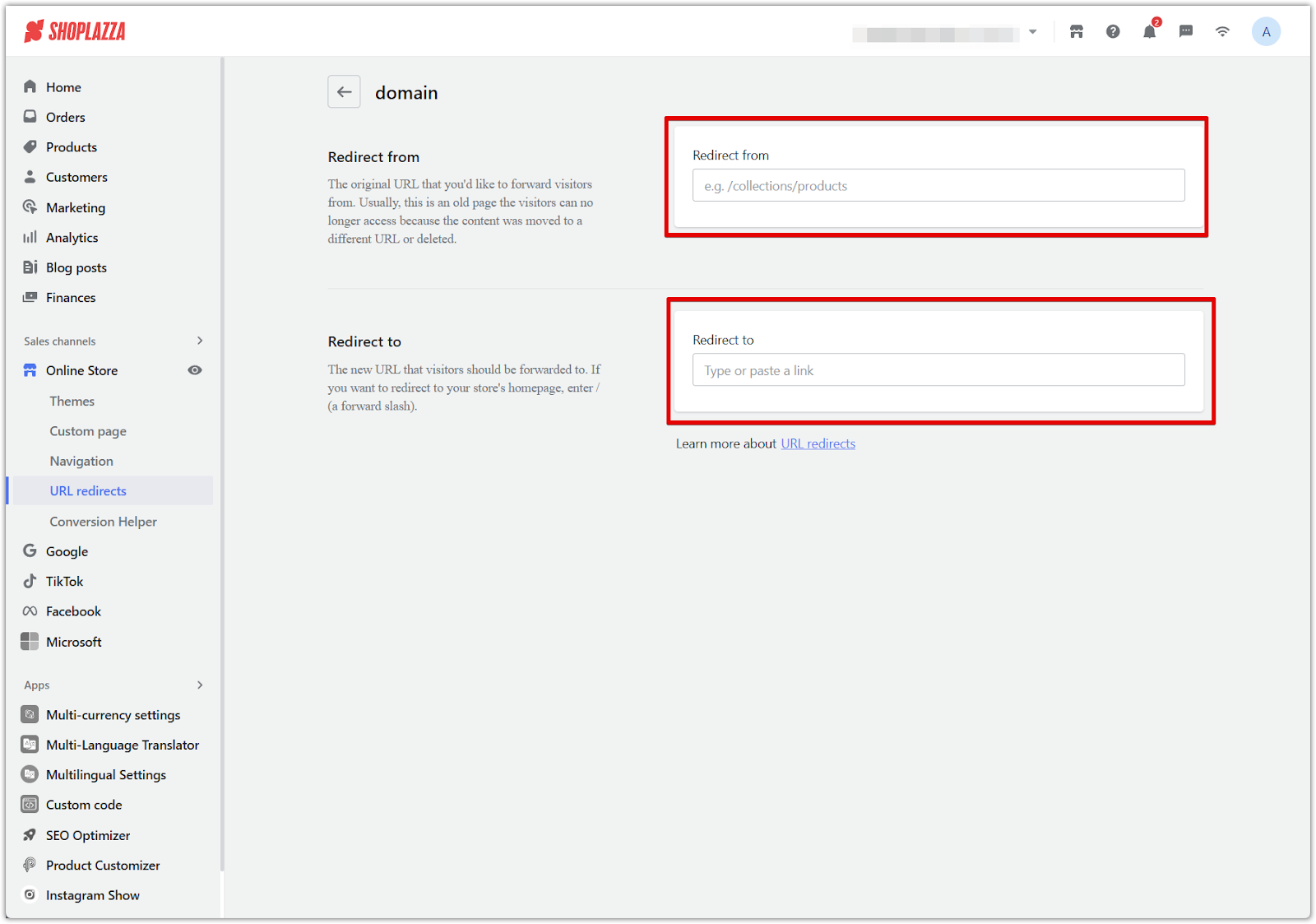Click the Product Customizer app icon
This screenshot has height=924, width=1316.
pyautogui.click(x=30, y=865)
